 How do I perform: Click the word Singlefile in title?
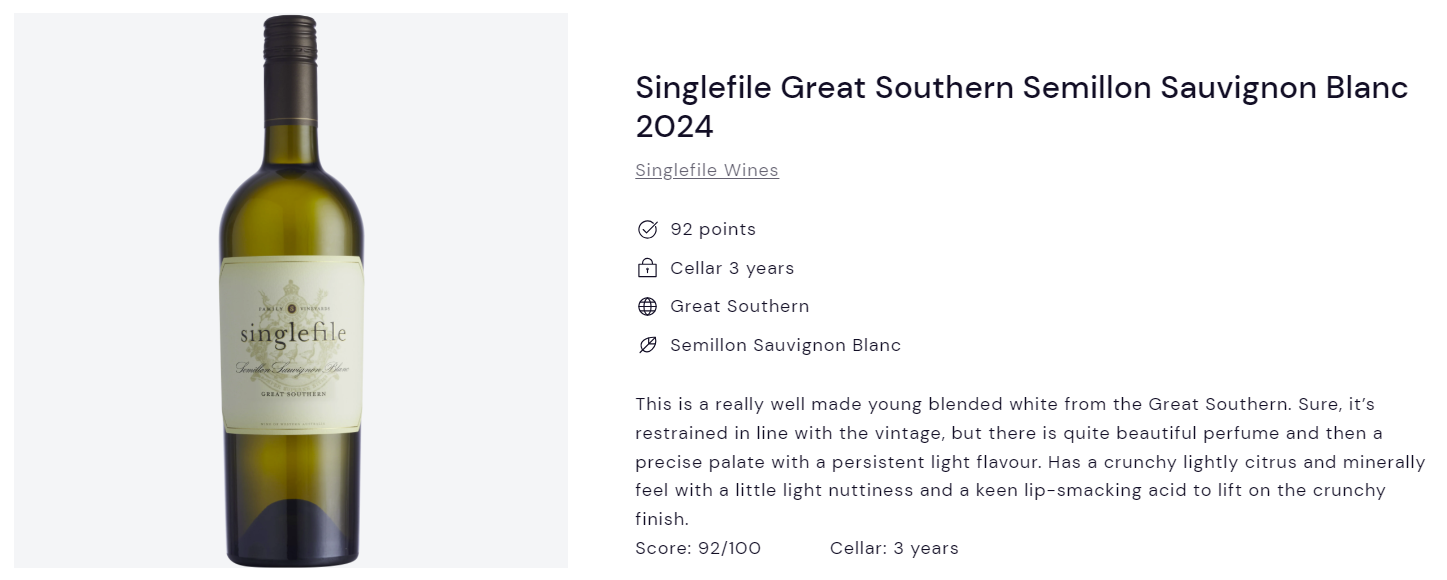(x=703, y=88)
